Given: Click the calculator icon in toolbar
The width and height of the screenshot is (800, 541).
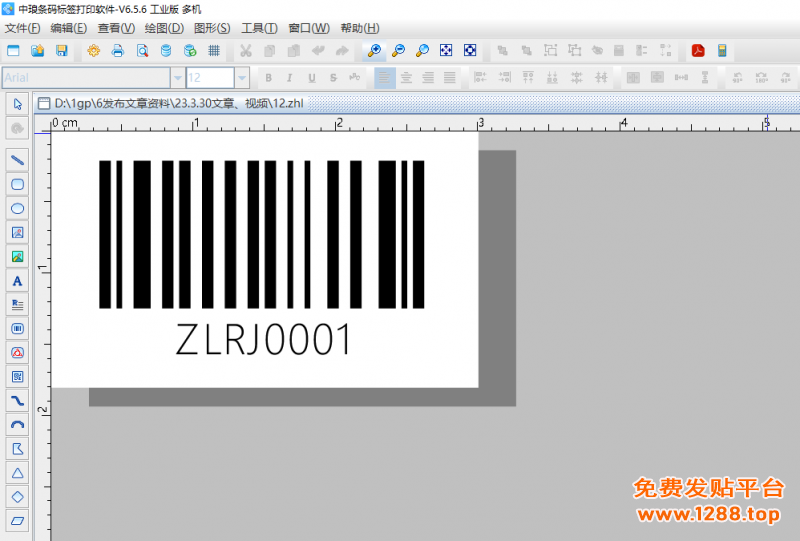Looking at the screenshot, I should pyautogui.click(x=722, y=51).
